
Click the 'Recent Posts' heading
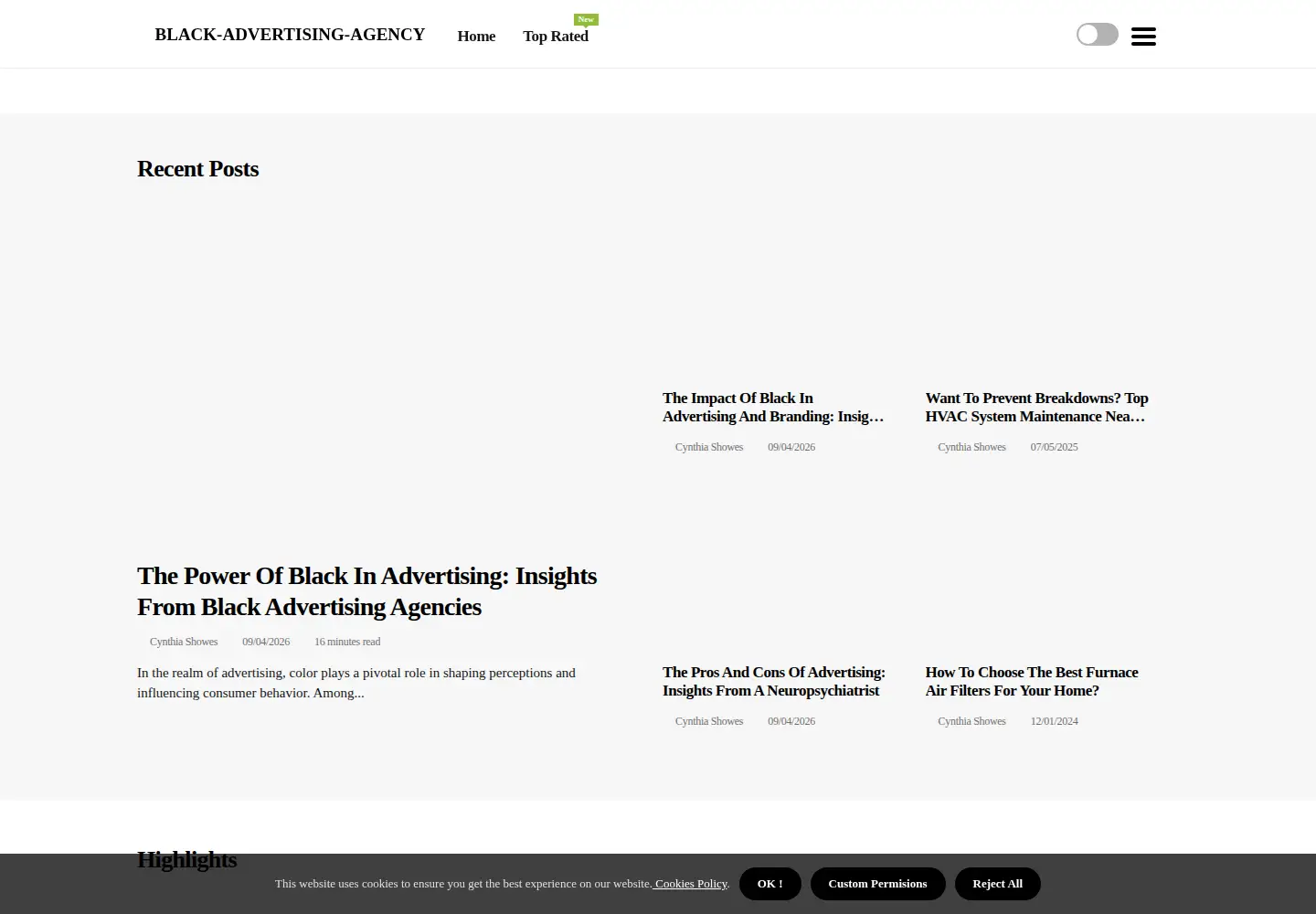(198, 169)
